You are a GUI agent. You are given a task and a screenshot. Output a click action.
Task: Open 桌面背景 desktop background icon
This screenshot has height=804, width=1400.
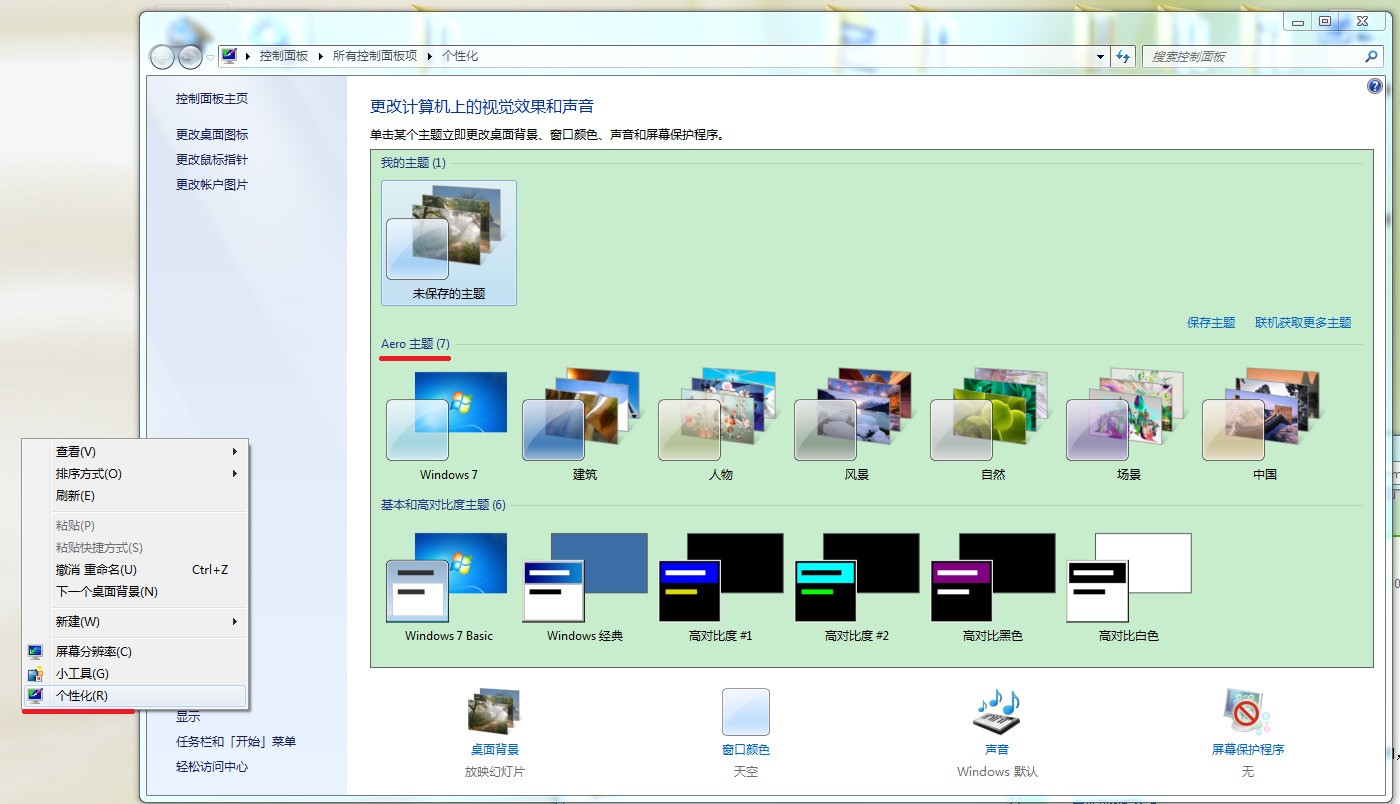[494, 711]
